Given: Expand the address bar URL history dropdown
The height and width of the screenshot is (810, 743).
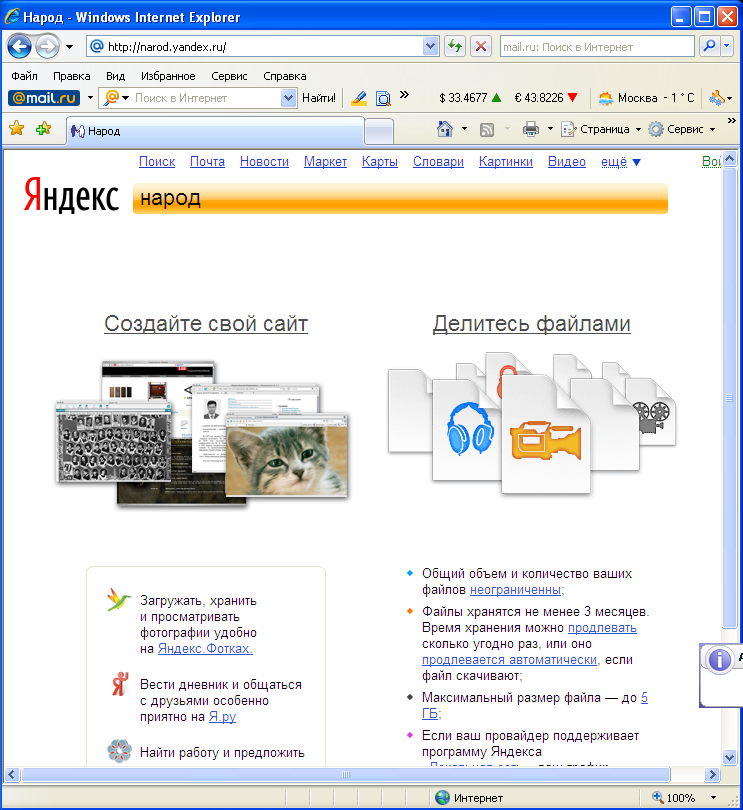Looking at the screenshot, I should [x=430, y=46].
